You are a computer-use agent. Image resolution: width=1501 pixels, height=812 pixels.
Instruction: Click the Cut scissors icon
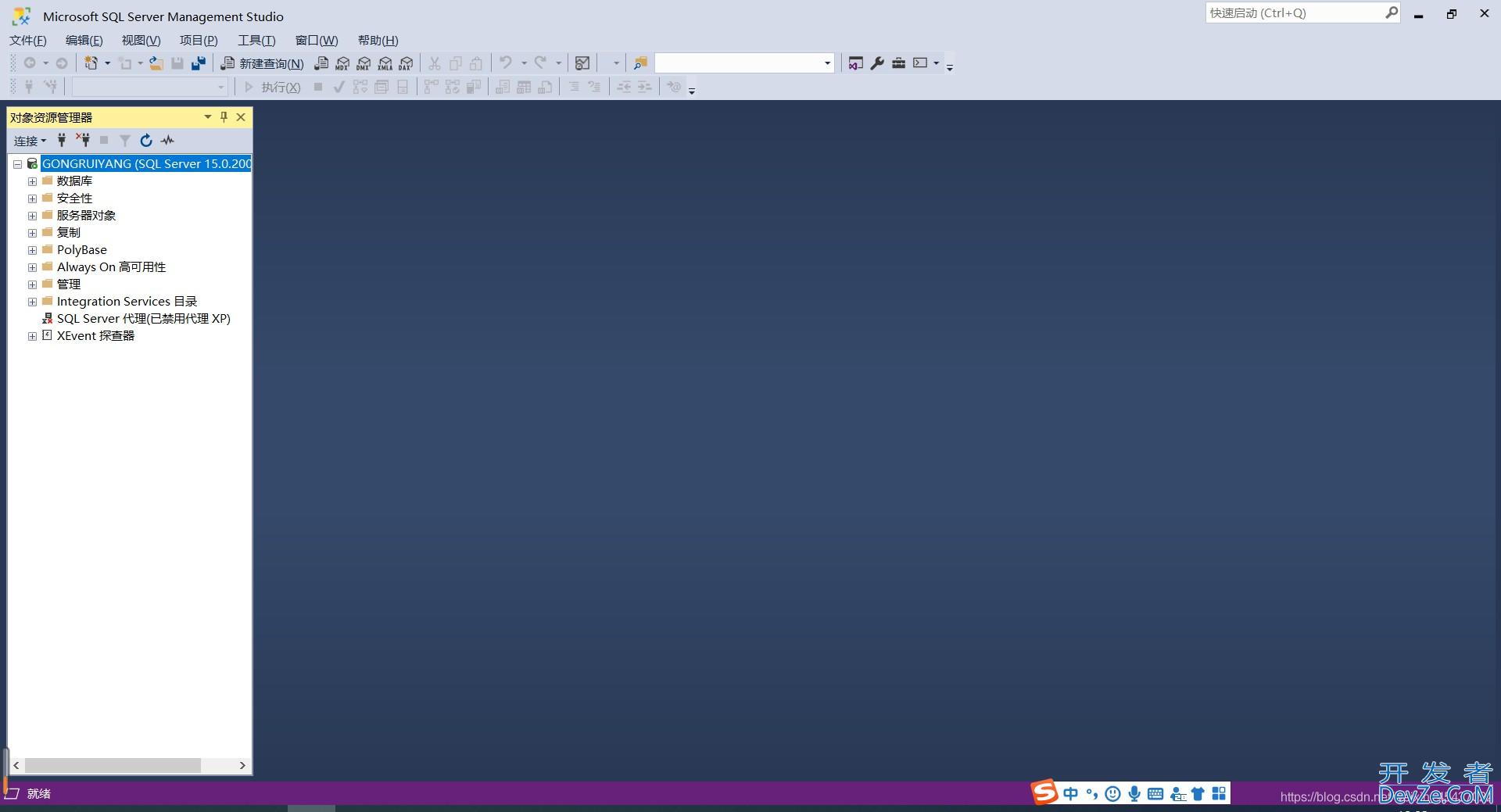[435, 63]
